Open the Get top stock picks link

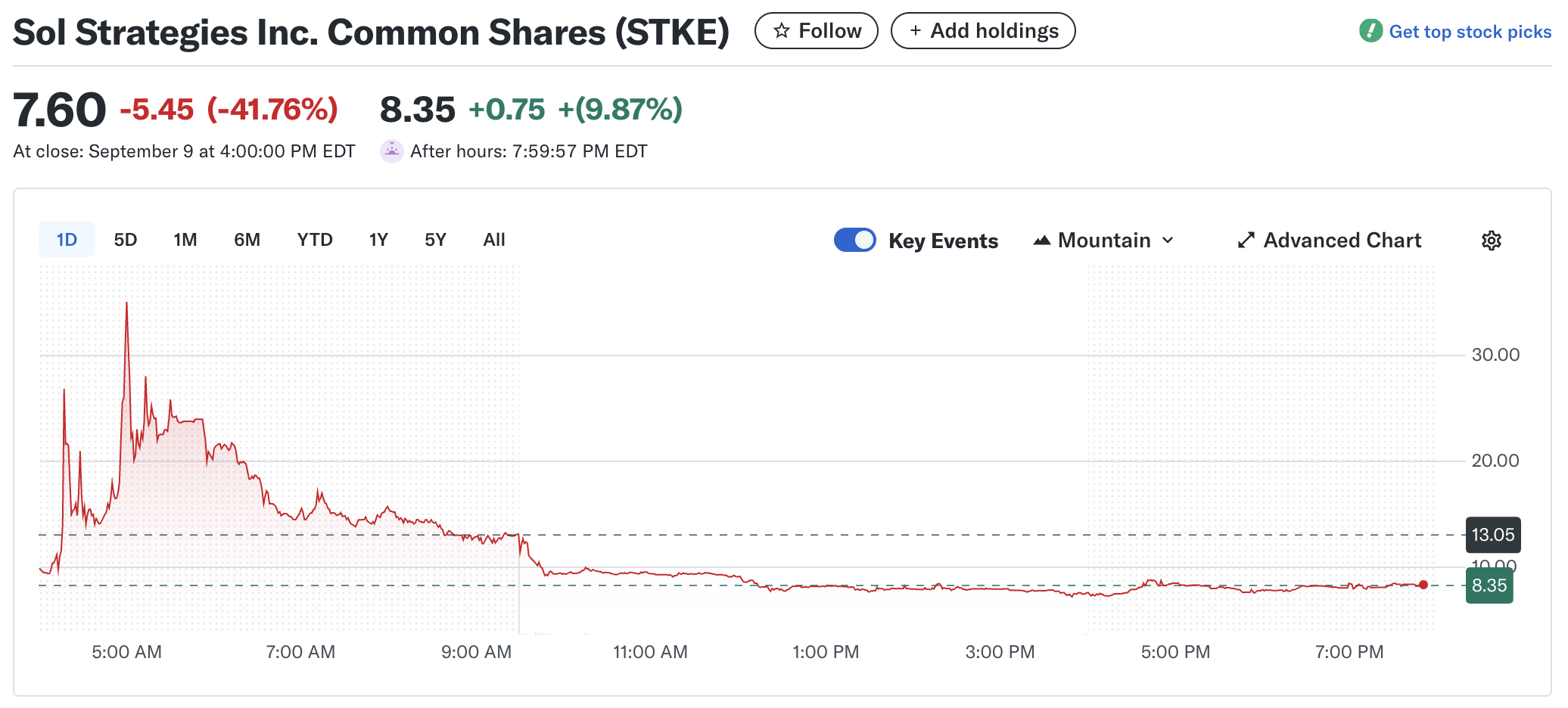coord(1470,32)
